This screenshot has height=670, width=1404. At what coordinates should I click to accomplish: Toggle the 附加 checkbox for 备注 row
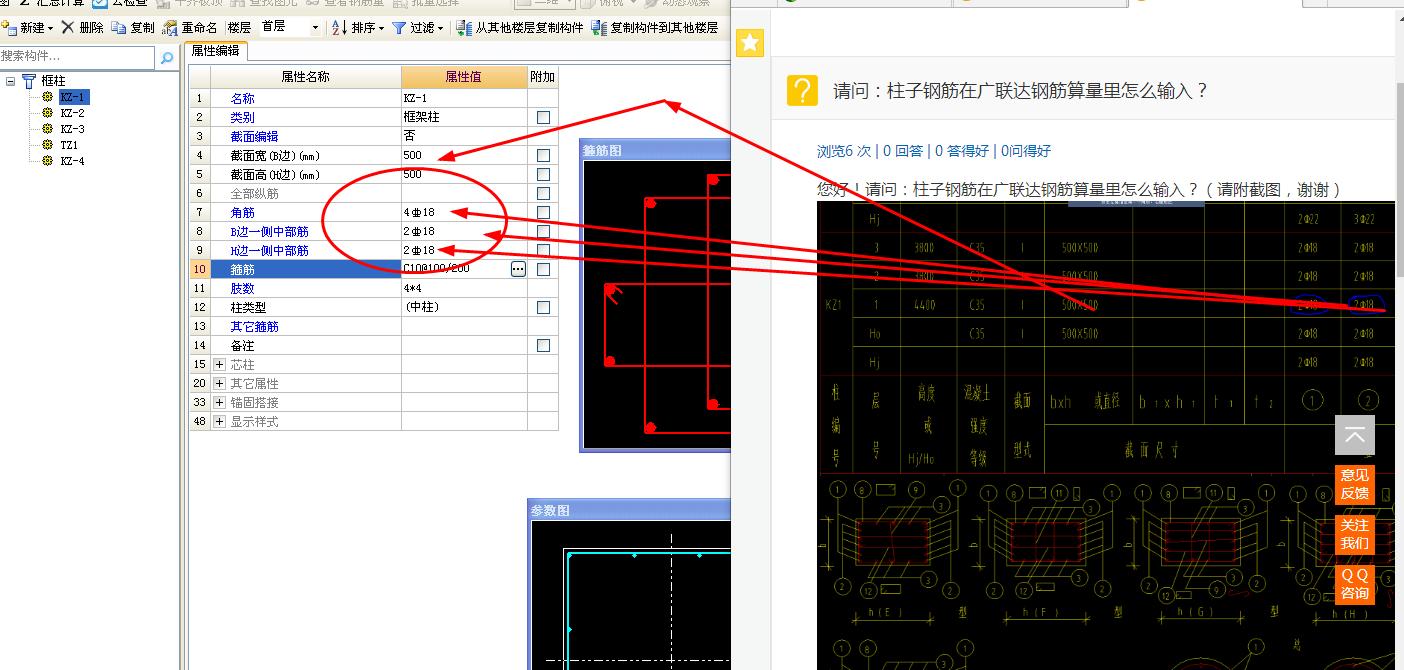[x=543, y=345]
